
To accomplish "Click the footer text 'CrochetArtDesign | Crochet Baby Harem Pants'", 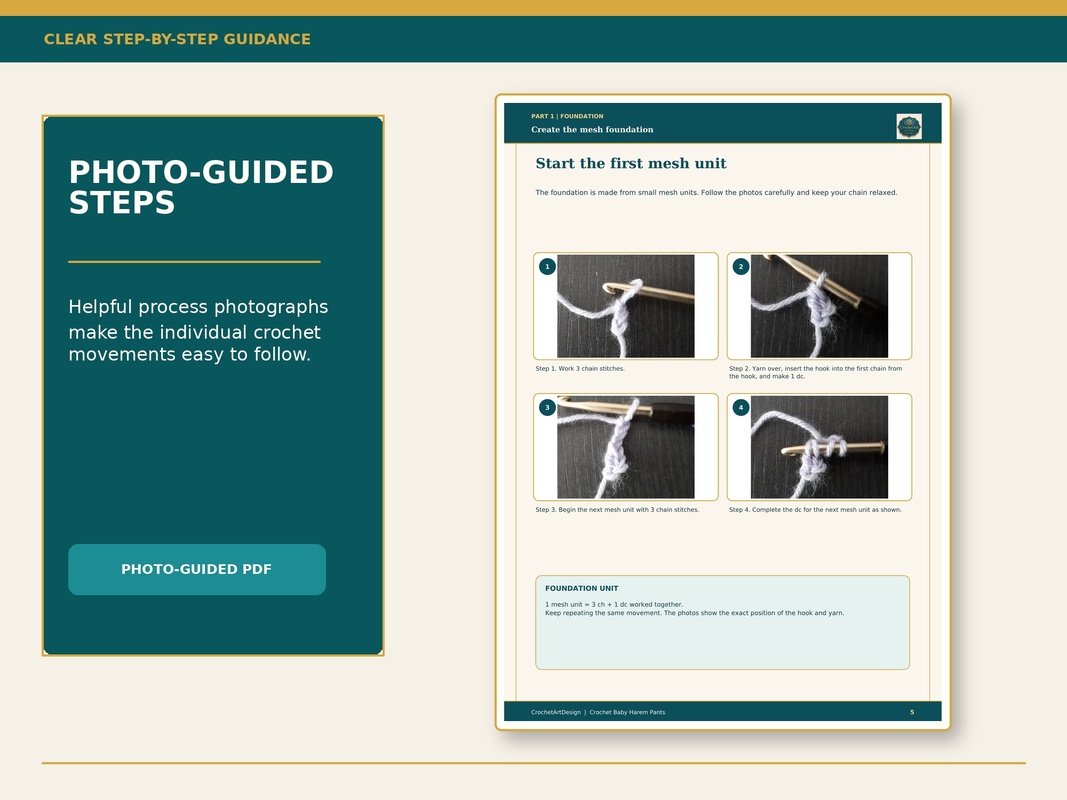I will click(x=597, y=712).
